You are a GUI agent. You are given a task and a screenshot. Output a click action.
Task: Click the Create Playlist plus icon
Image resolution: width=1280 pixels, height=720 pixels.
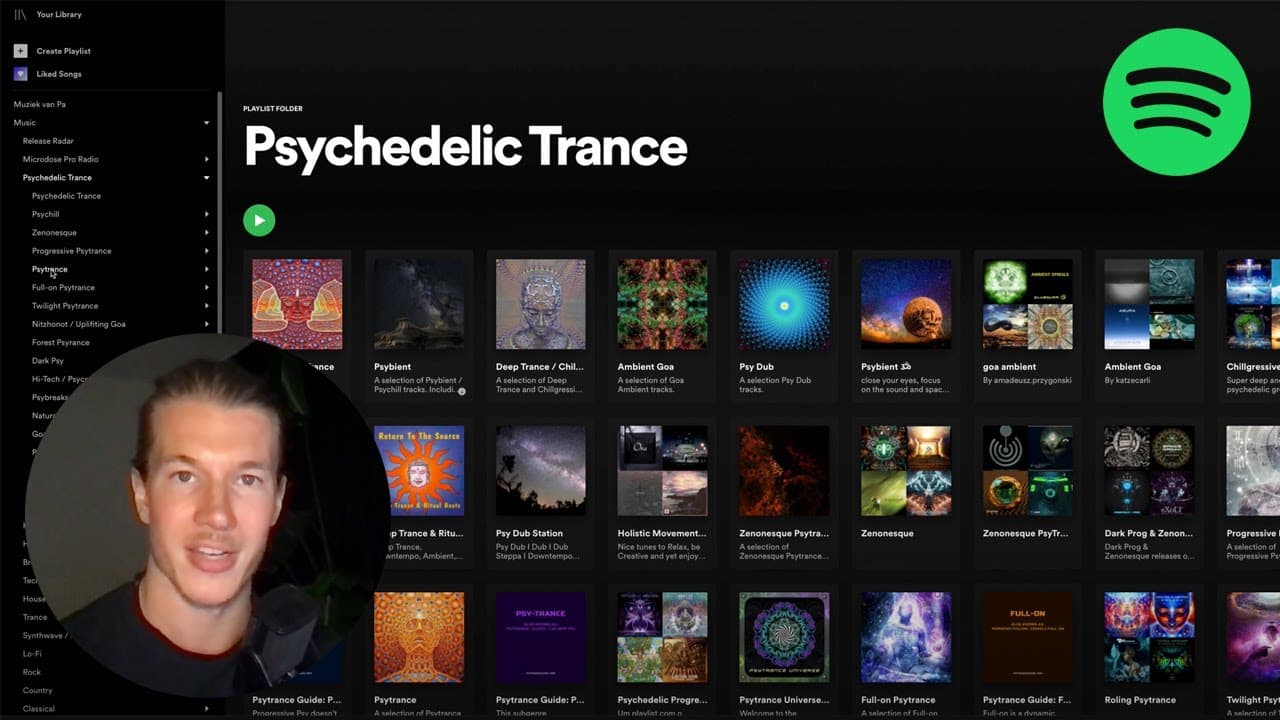tap(20, 51)
